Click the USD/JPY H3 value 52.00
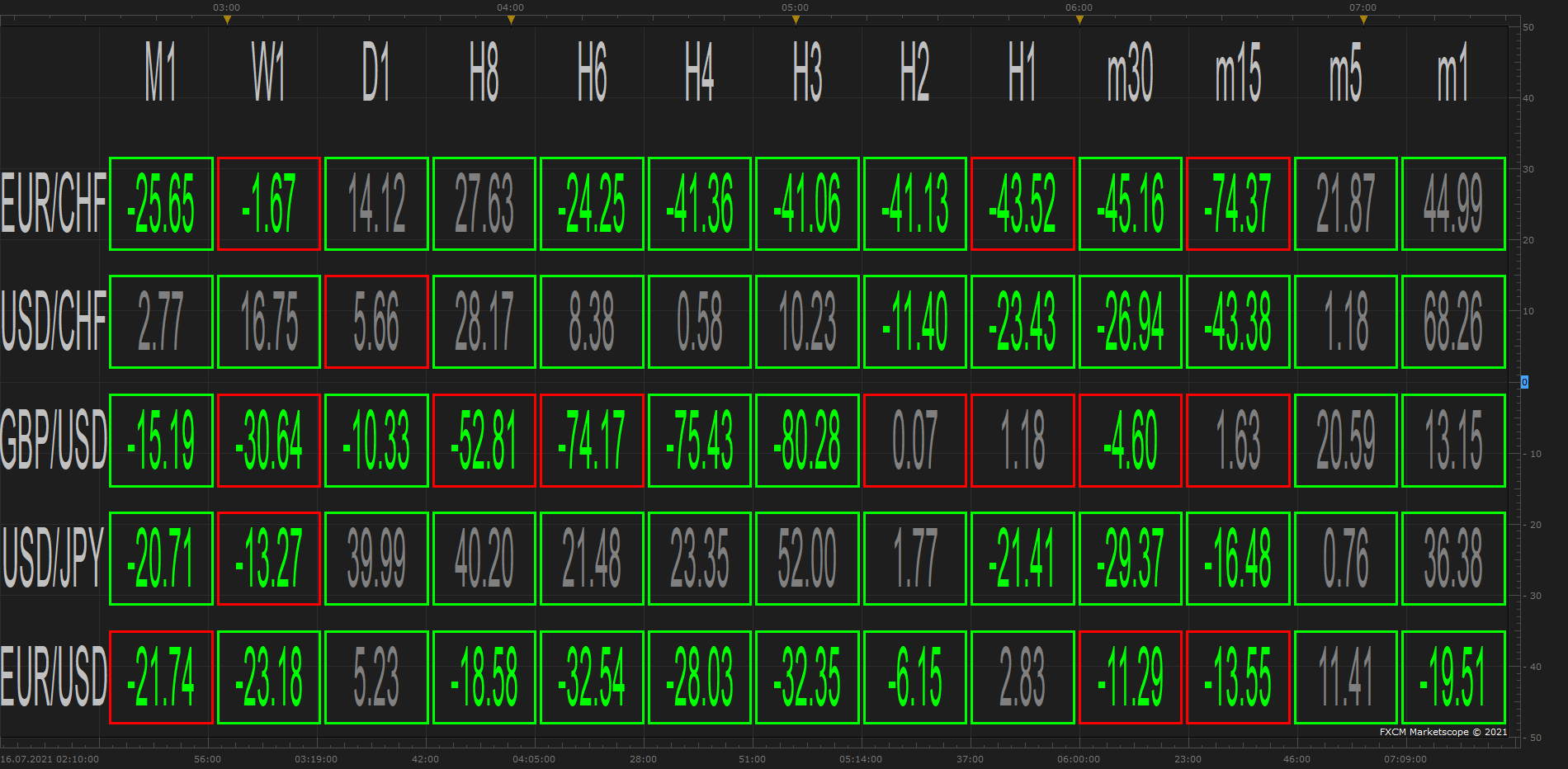The height and width of the screenshot is (769, 1568). tap(807, 559)
